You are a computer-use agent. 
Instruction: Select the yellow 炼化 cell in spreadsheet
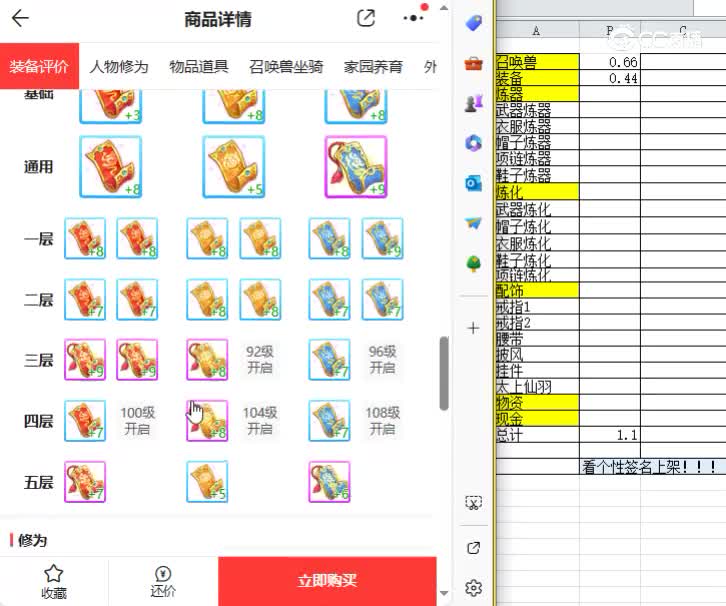click(x=537, y=192)
